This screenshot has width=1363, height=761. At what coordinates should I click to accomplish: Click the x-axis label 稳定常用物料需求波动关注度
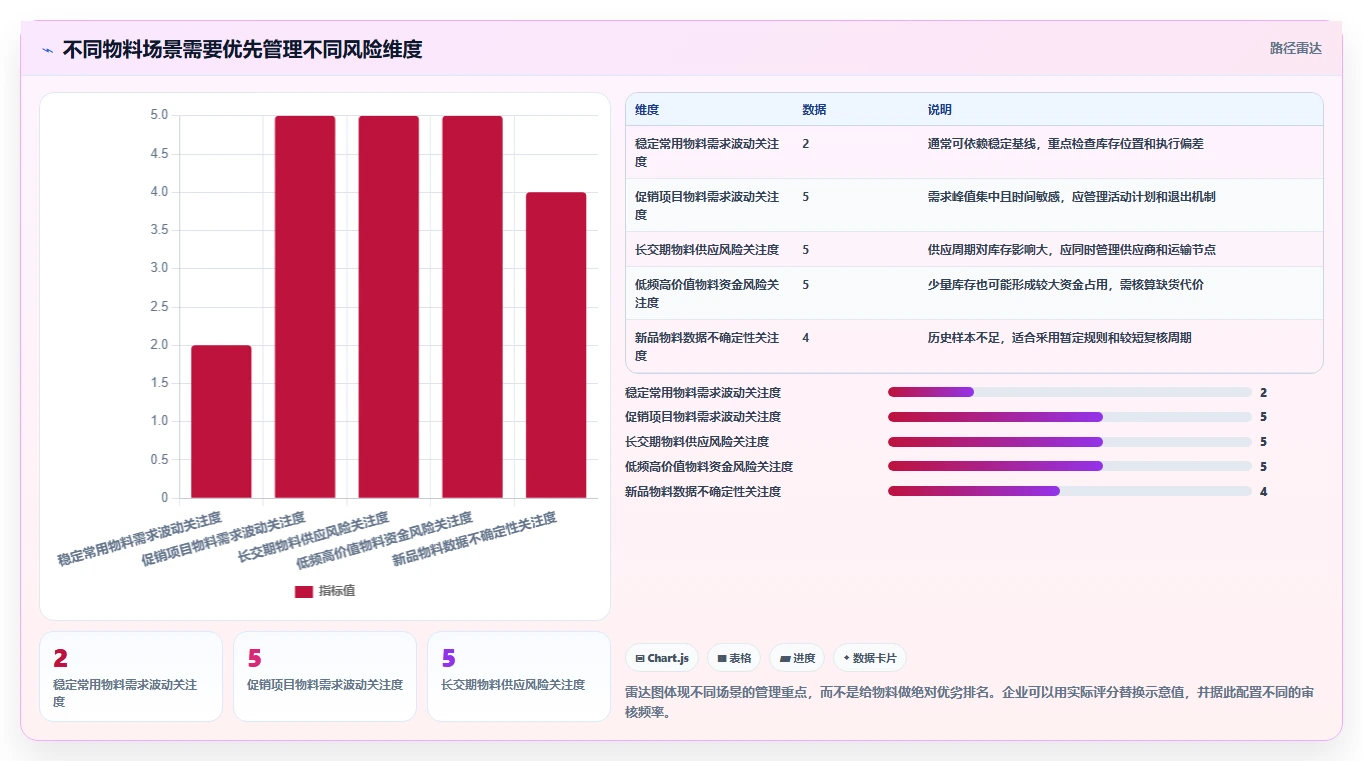click(139, 539)
